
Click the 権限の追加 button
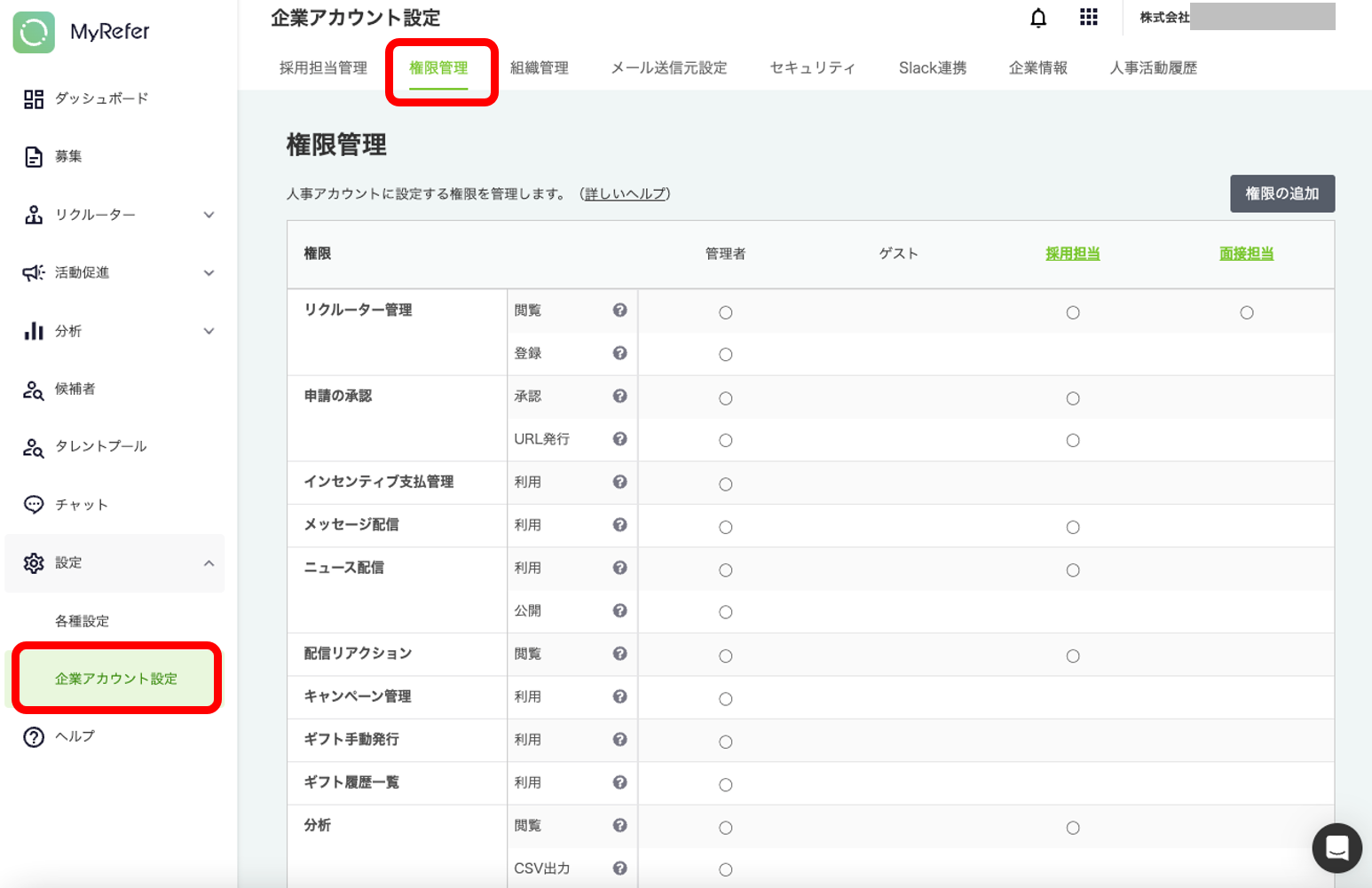(x=1281, y=193)
